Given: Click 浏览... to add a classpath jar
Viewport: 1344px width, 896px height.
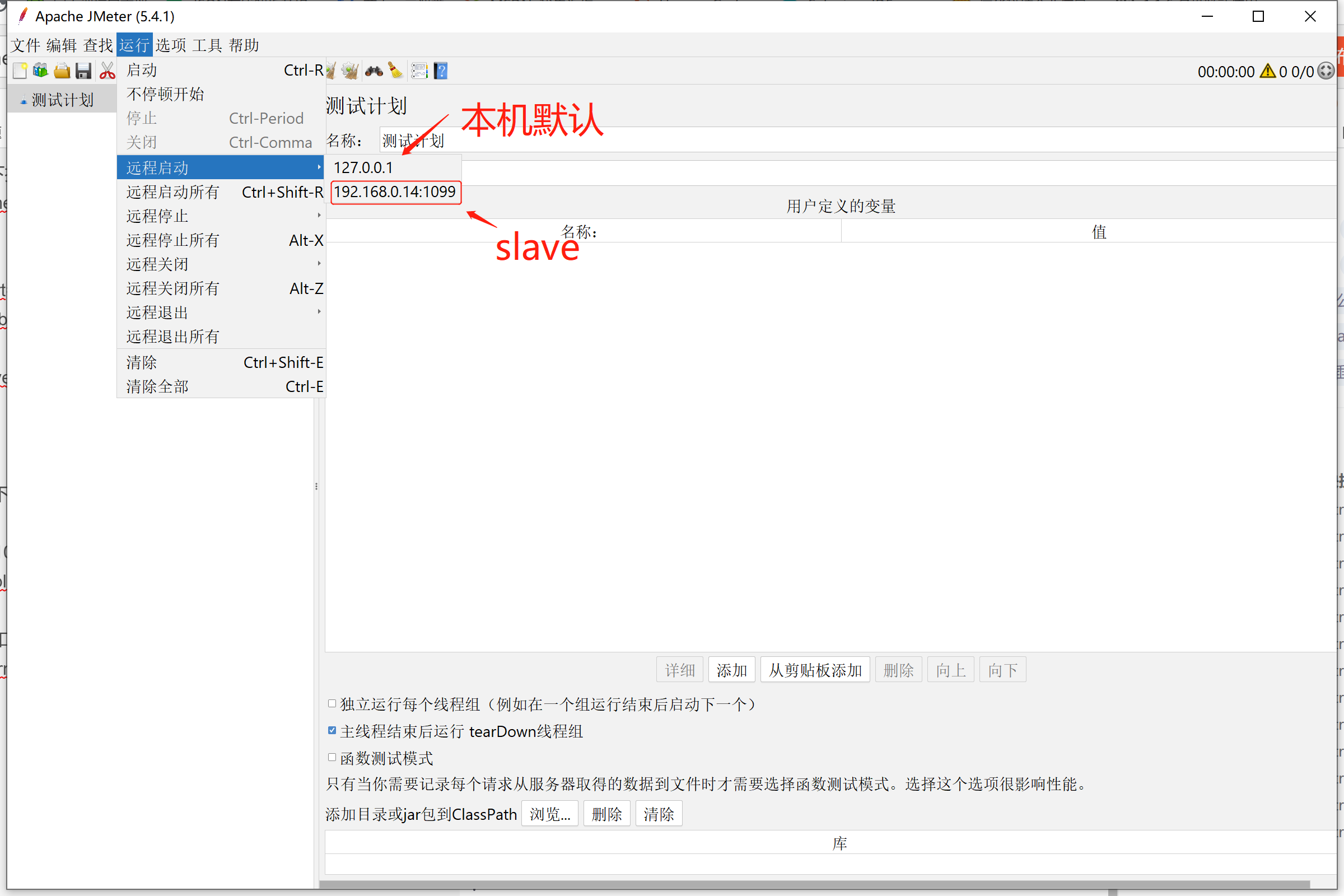Looking at the screenshot, I should (x=550, y=813).
